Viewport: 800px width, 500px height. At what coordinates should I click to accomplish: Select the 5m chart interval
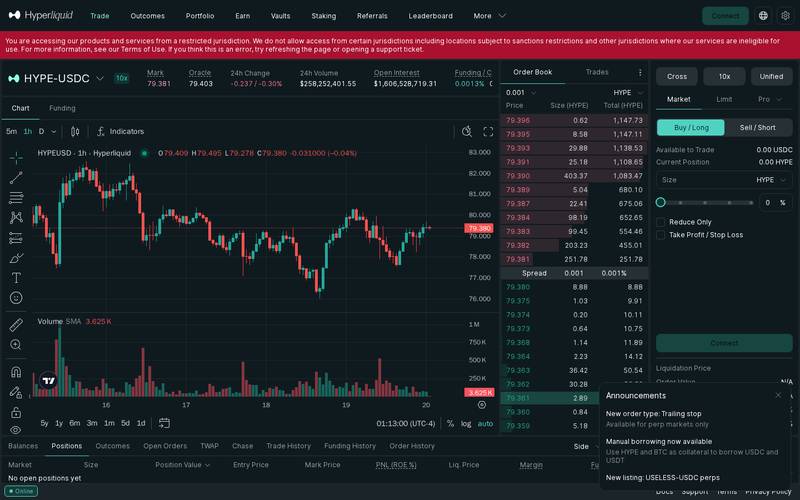pyautogui.click(x=11, y=132)
